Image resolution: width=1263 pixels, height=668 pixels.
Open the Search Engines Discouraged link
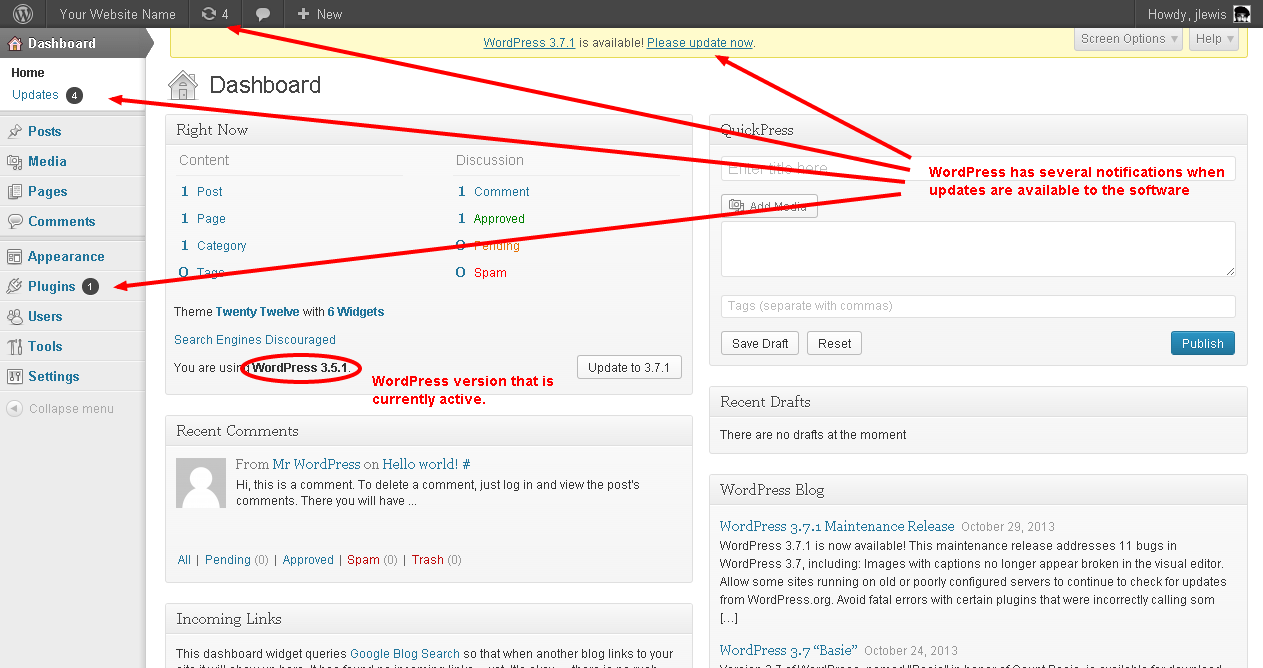click(255, 340)
